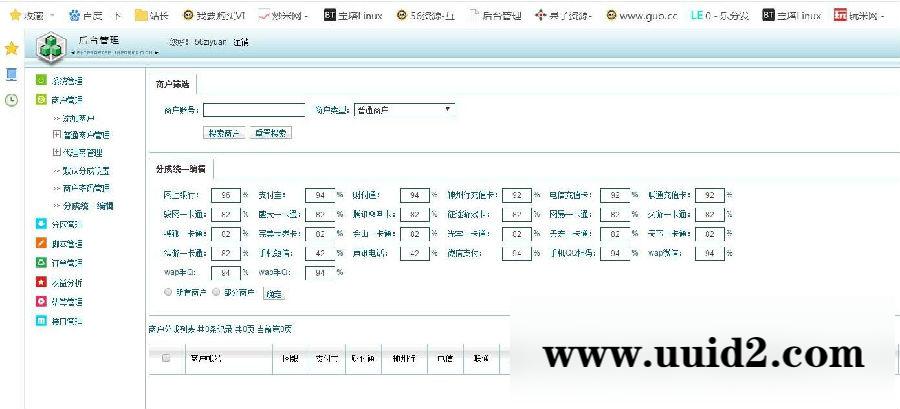This screenshot has height=409, width=900.
Task: Focus the 财付通 percentage field
Action: coord(415,196)
